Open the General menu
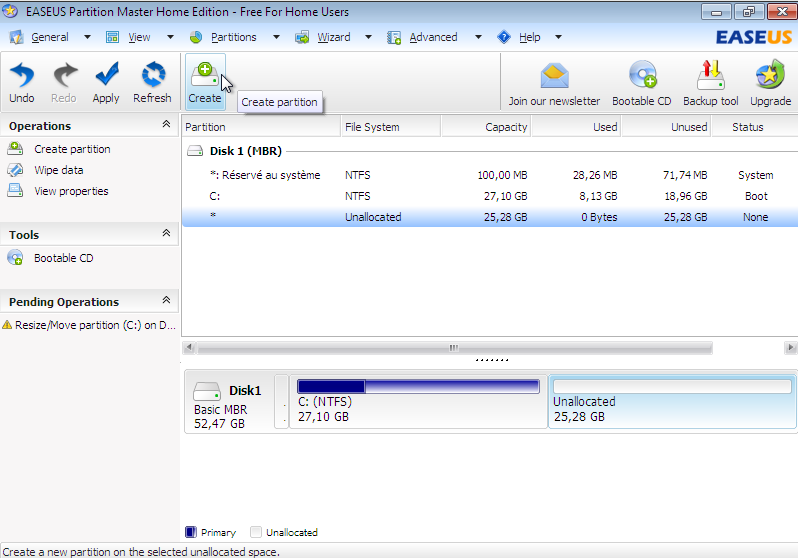The height and width of the screenshot is (558, 798). 50,37
